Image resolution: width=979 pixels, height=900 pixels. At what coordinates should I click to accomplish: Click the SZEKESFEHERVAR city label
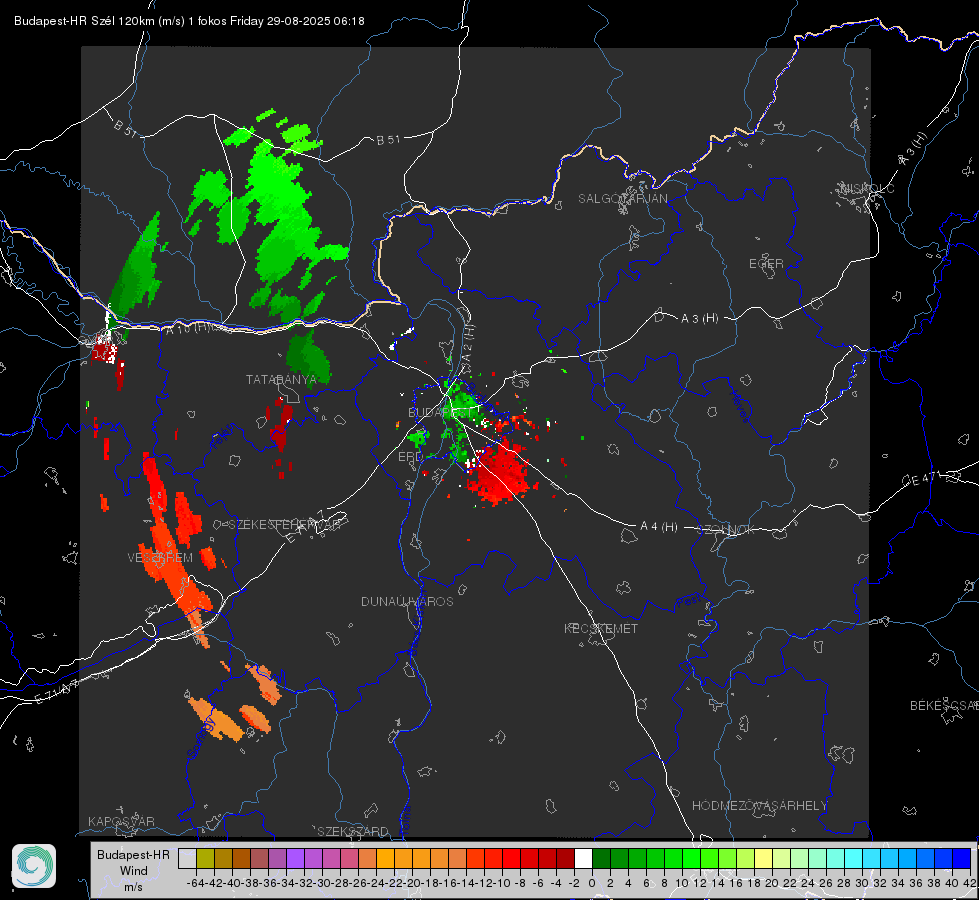pos(284,525)
